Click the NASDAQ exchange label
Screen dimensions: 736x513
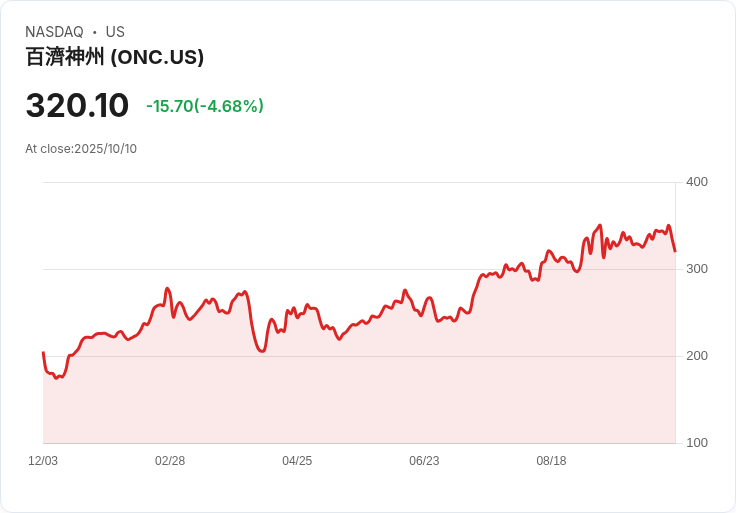(x=54, y=32)
